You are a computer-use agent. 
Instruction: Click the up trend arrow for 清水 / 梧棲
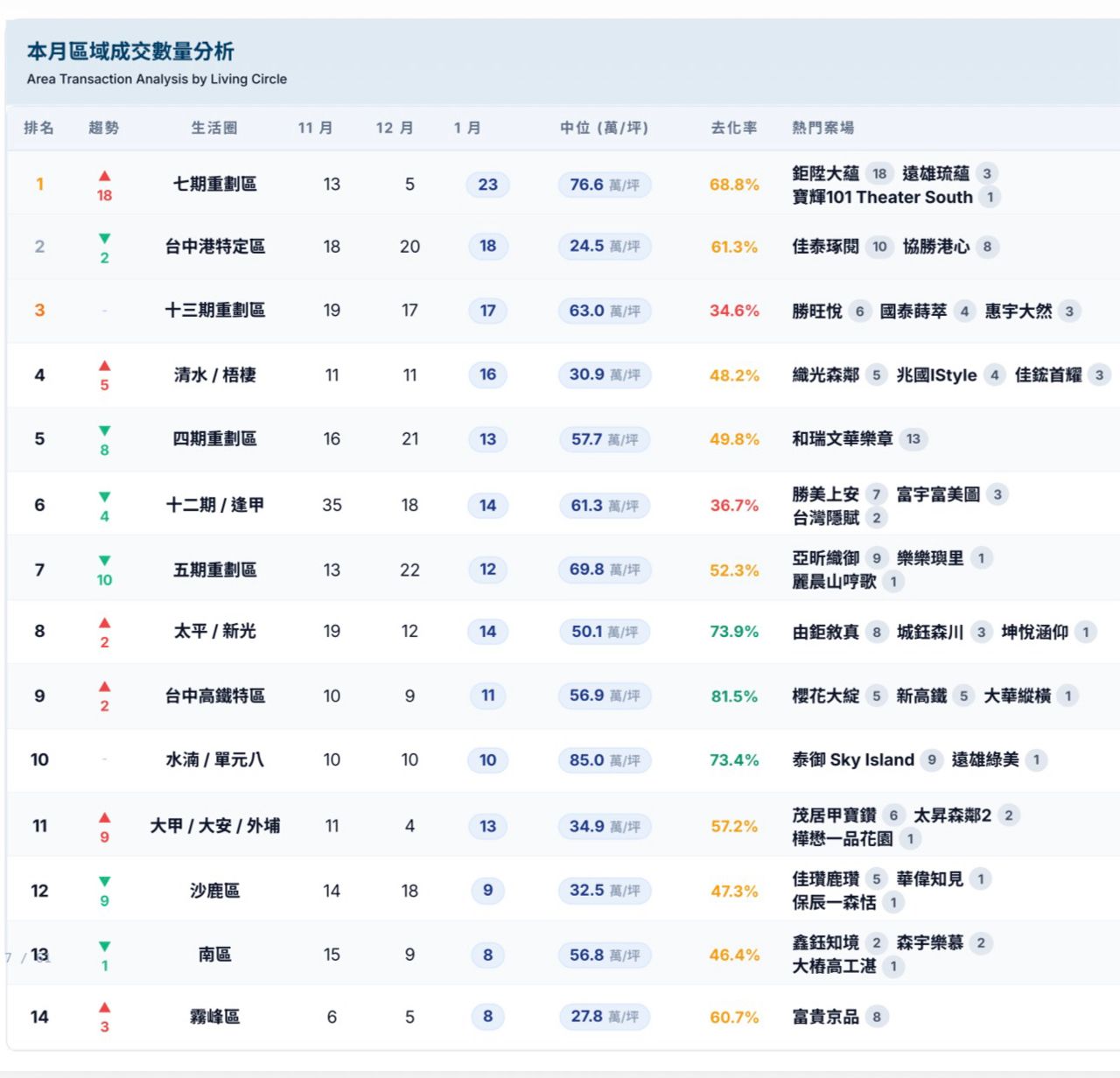[104, 366]
